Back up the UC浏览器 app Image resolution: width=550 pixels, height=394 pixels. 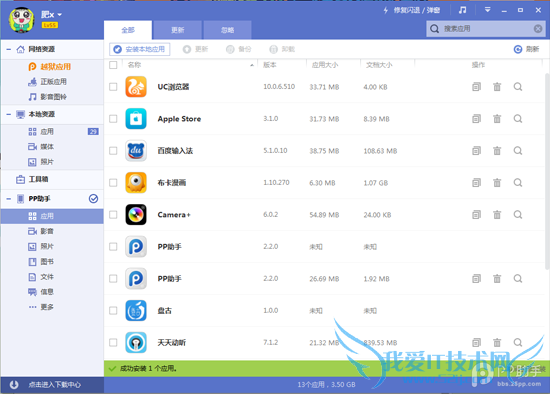tap(476, 87)
